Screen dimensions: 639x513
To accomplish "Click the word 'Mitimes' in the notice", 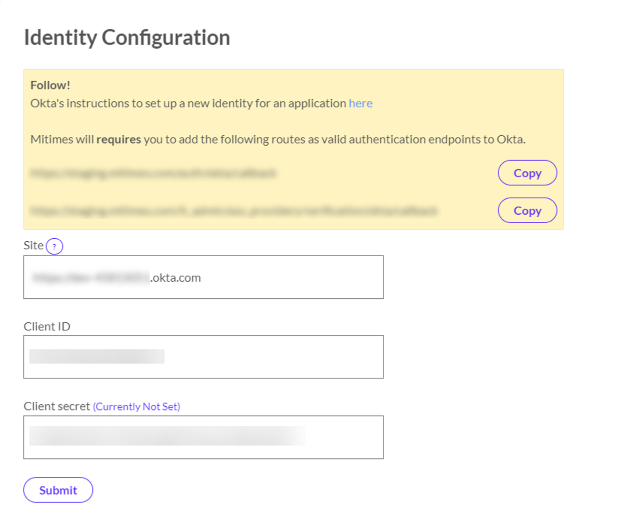I will click(51, 139).
